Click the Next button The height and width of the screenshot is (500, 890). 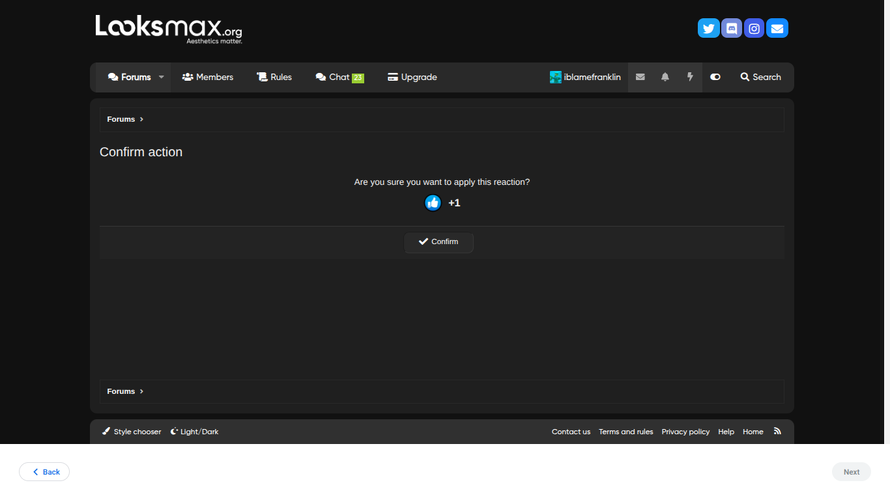pyautogui.click(x=851, y=472)
